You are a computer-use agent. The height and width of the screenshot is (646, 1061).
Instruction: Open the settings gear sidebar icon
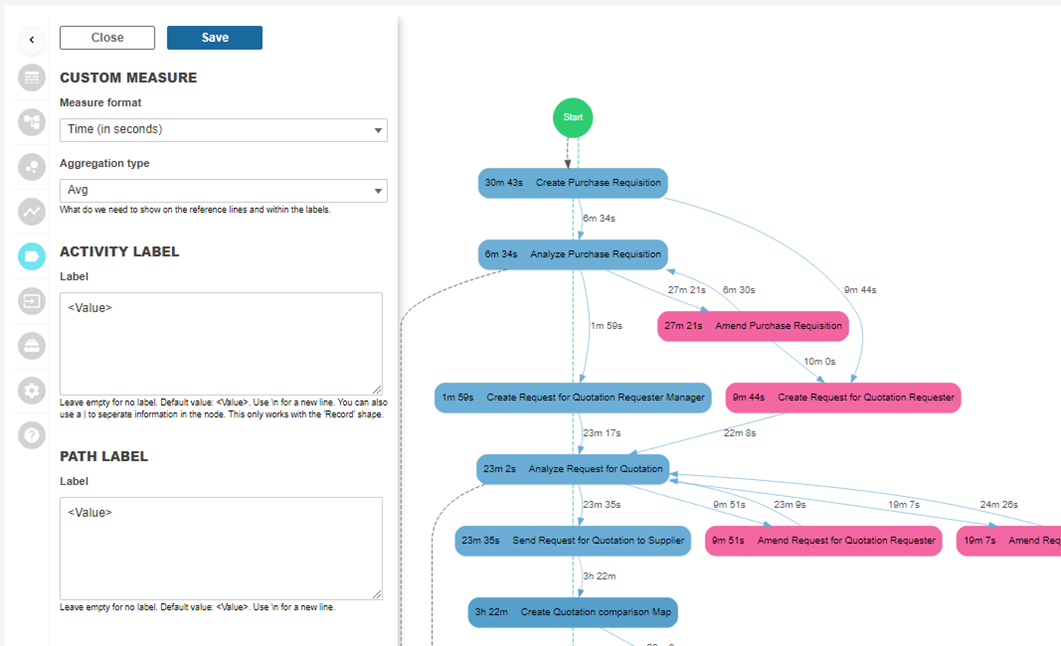point(32,390)
